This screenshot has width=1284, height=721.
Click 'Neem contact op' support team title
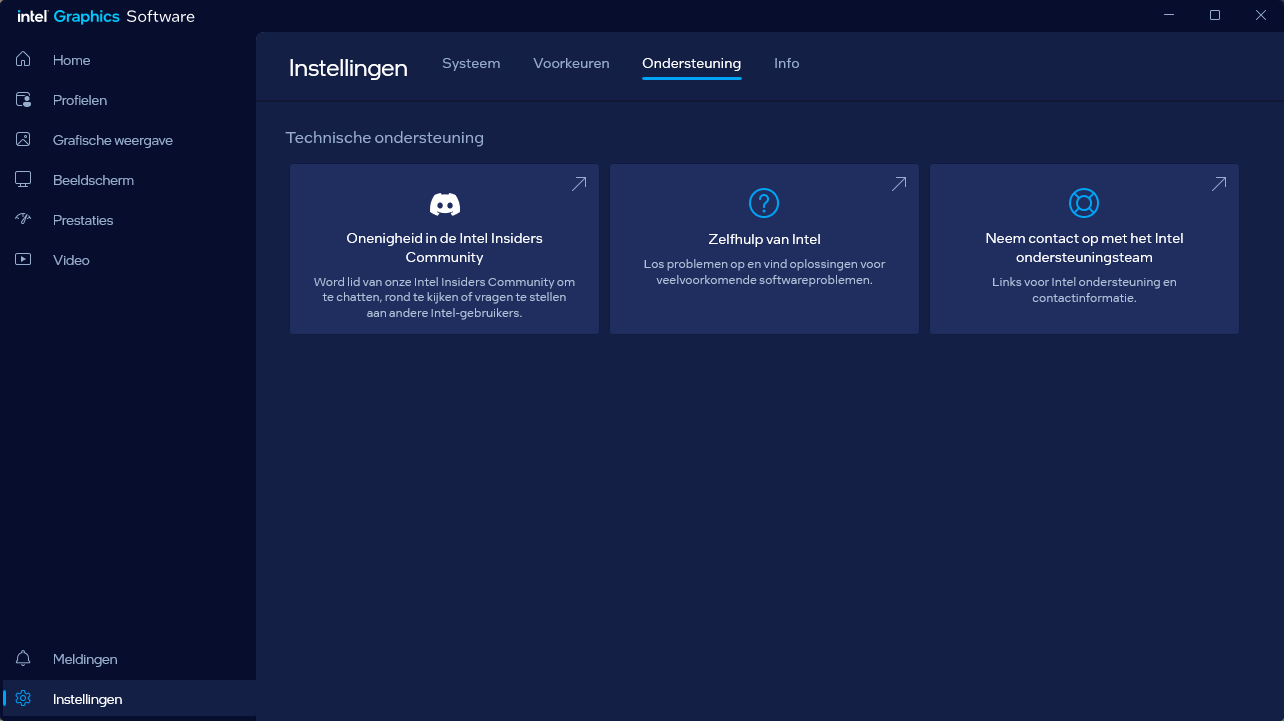pos(1084,248)
